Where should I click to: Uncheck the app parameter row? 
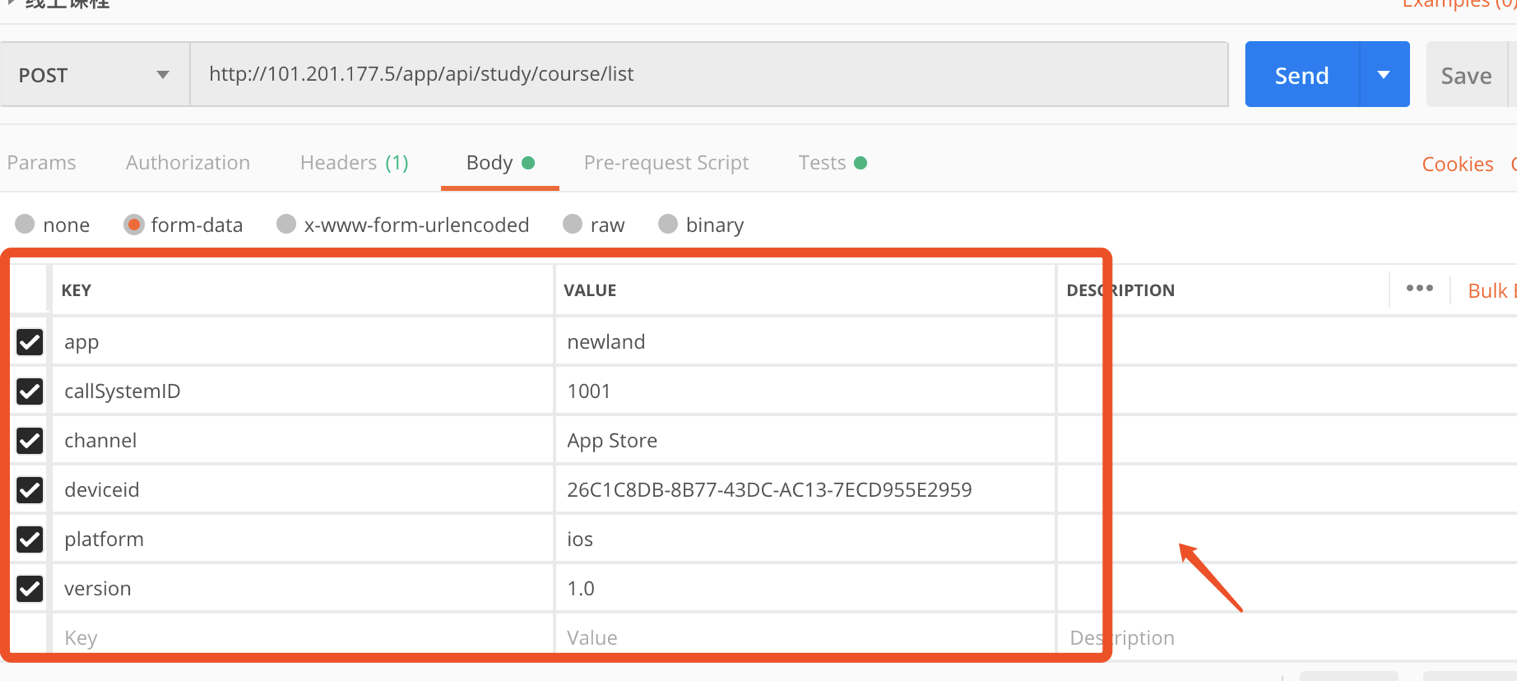point(30,342)
